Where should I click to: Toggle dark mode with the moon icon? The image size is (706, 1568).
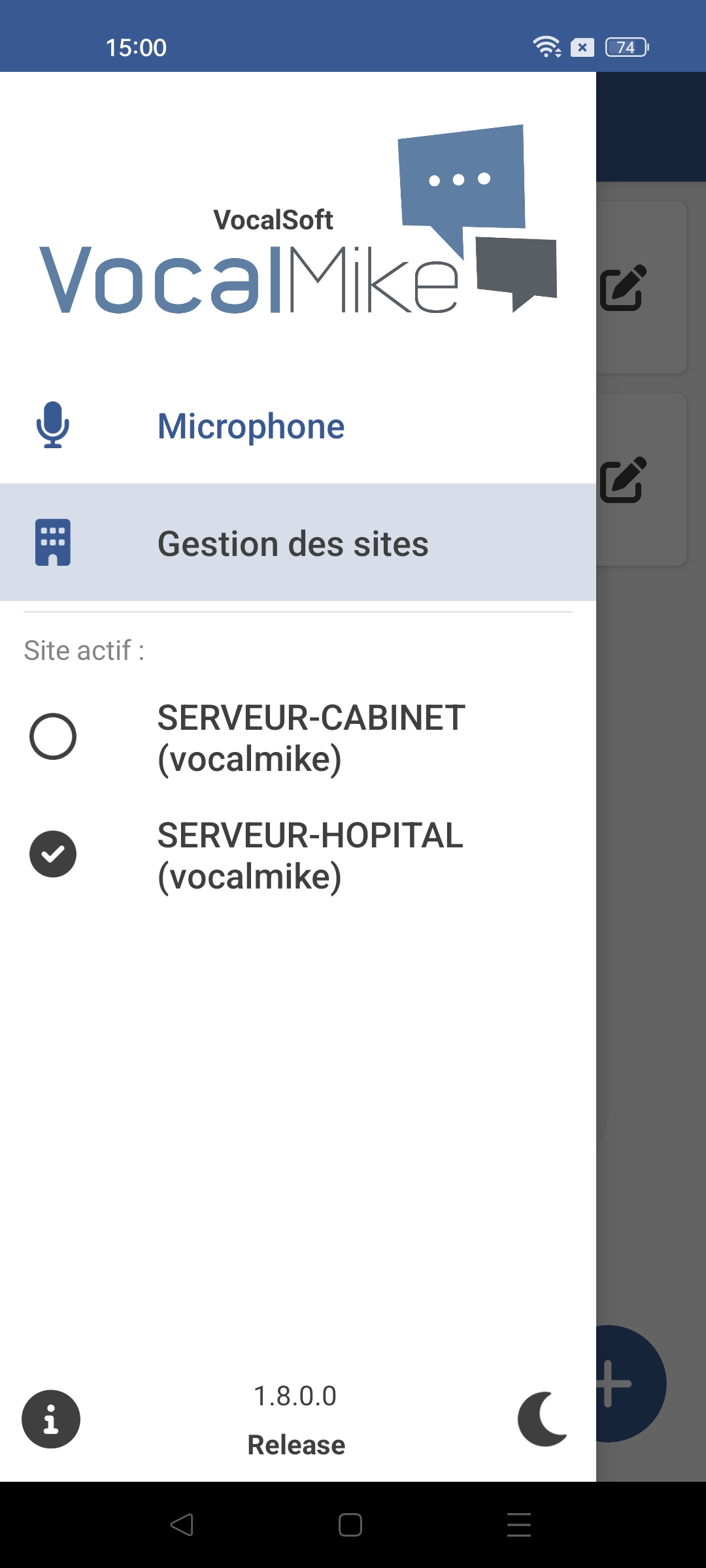tap(543, 1419)
